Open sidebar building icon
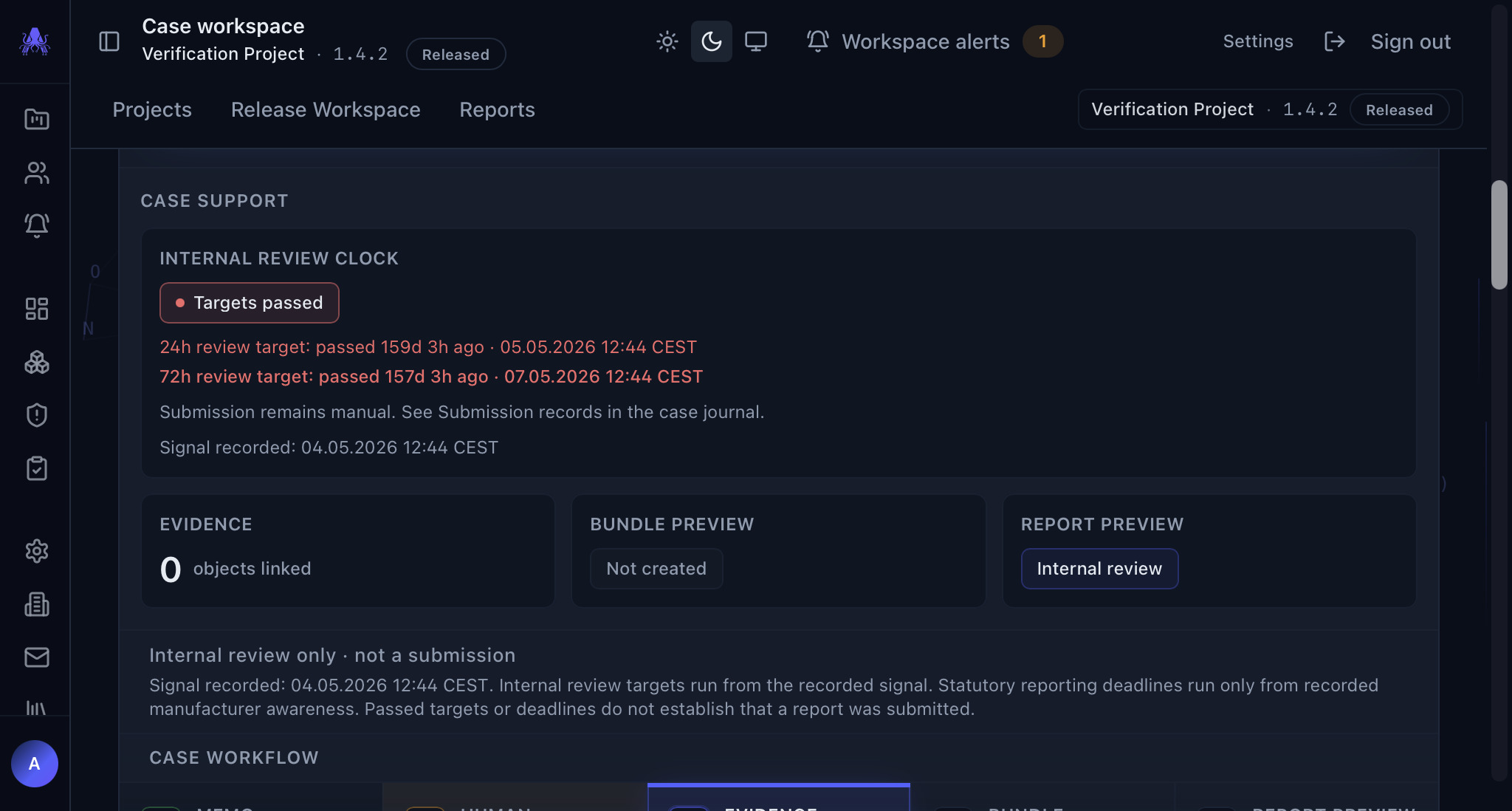This screenshot has height=811, width=1512. coord(36,604)
